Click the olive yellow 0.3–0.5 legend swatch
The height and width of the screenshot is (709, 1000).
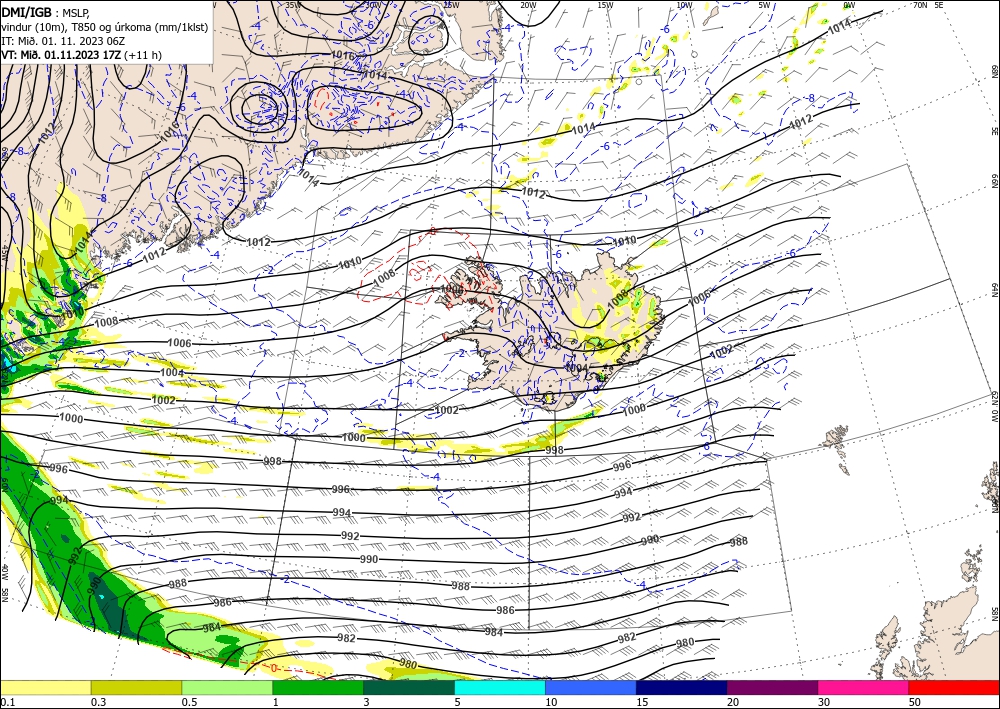point(136,687)
